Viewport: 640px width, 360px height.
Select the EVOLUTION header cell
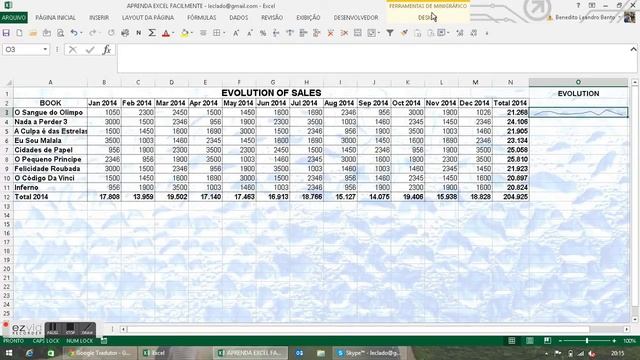click(578, 93)
